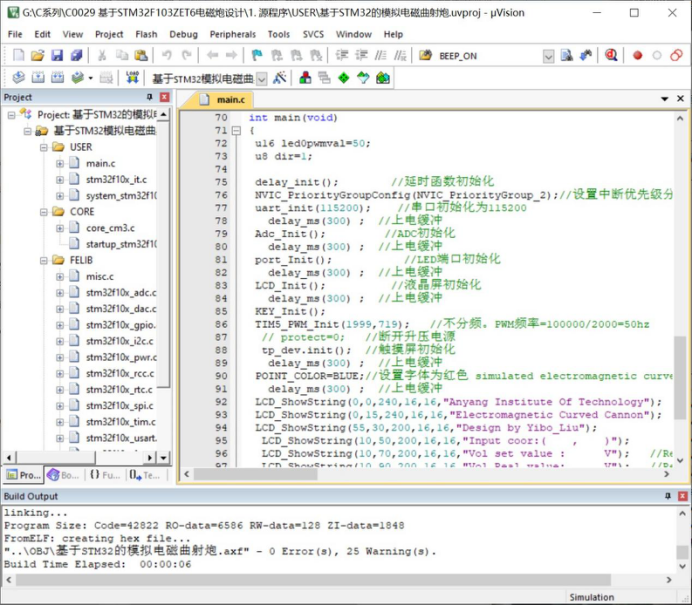Screen dimensions: 692x605
Task: Collapse the CORE folder group
Action: click(44, 212)
